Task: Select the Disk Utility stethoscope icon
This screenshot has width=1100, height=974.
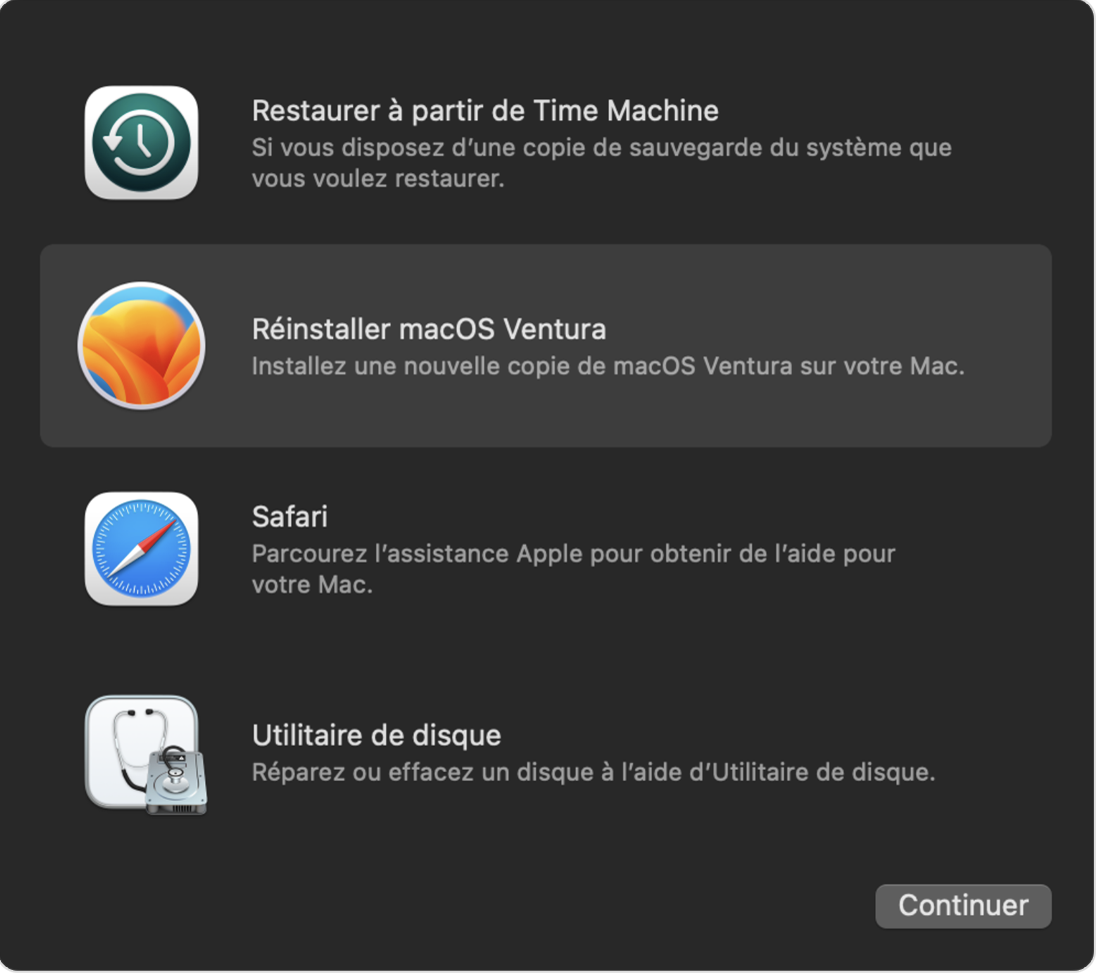Action: pyautogui.click(x=146, y=755)
